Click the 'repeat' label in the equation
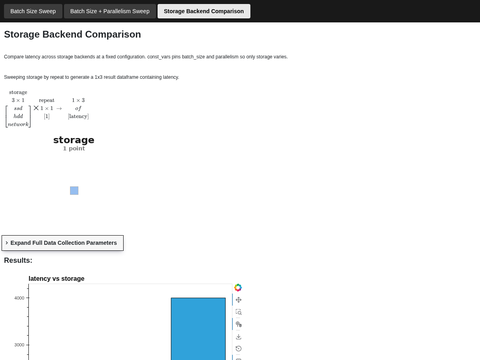Viewport: 480px width, 360px height. tap(46, 100)
